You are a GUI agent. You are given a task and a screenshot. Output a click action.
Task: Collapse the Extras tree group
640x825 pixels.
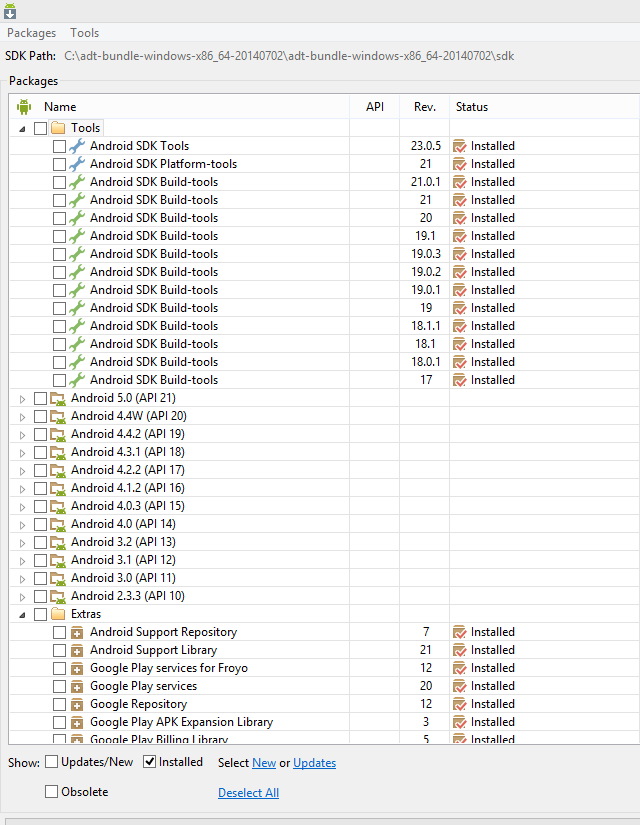(x=22, y=615)
